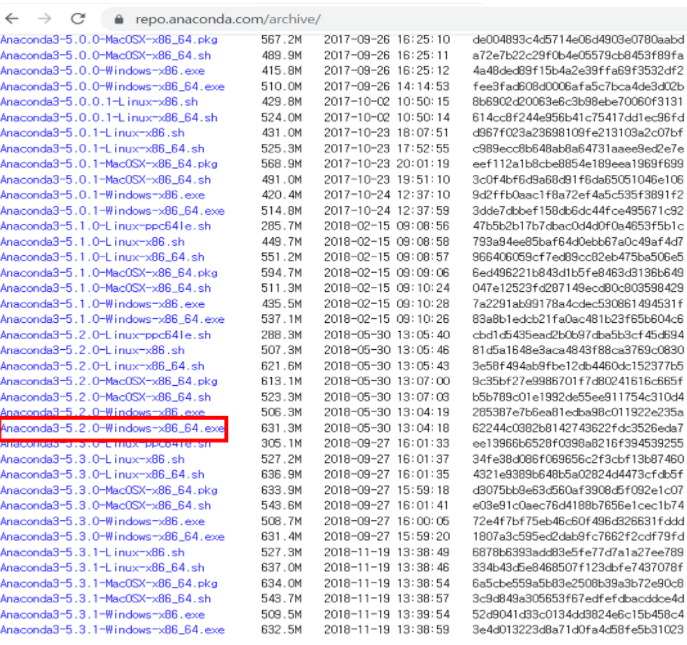Open Anaconda3-5.3.1-MacOSX-x86_64.pkg link

click(x=109, y=584)
